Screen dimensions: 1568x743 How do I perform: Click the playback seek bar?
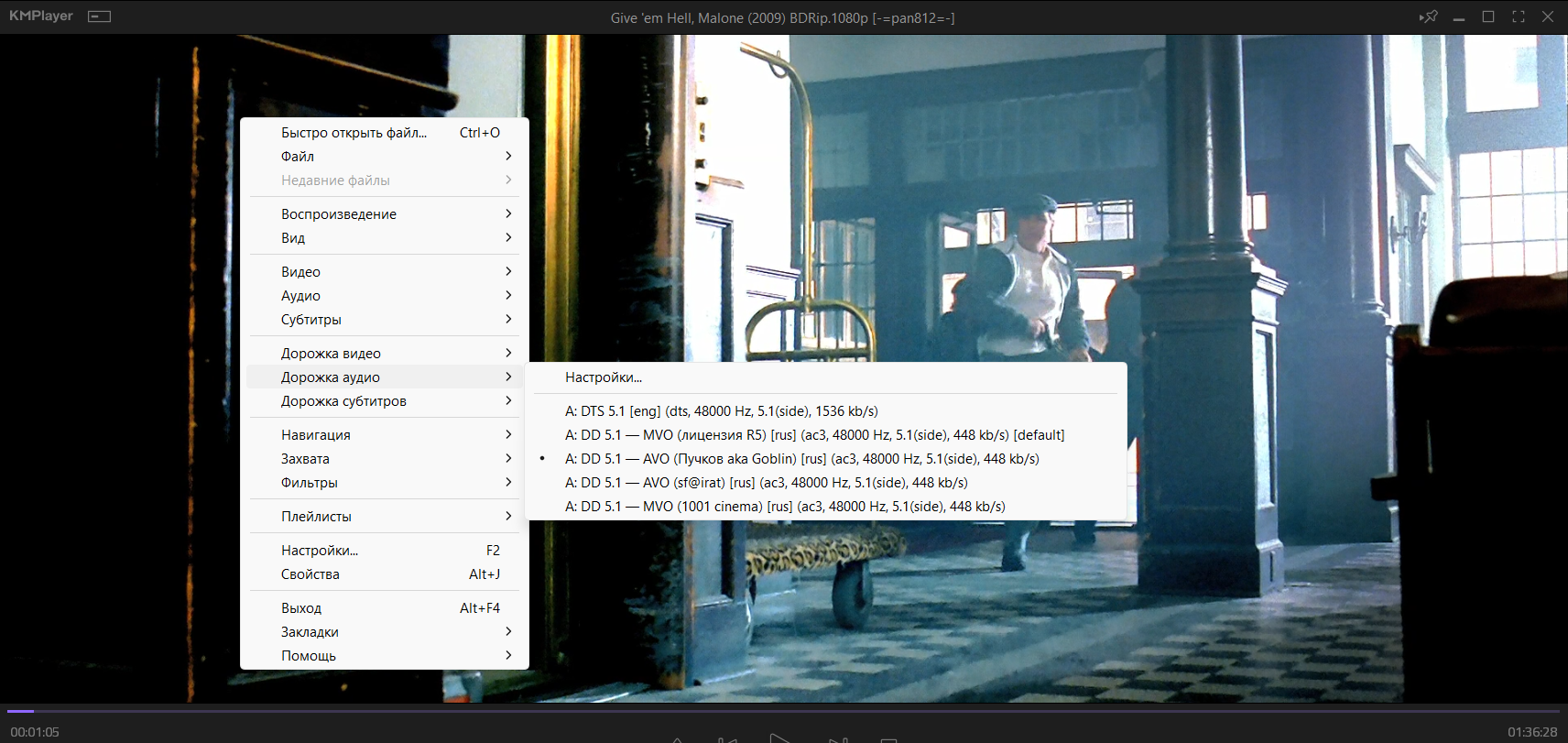(784, 711)
